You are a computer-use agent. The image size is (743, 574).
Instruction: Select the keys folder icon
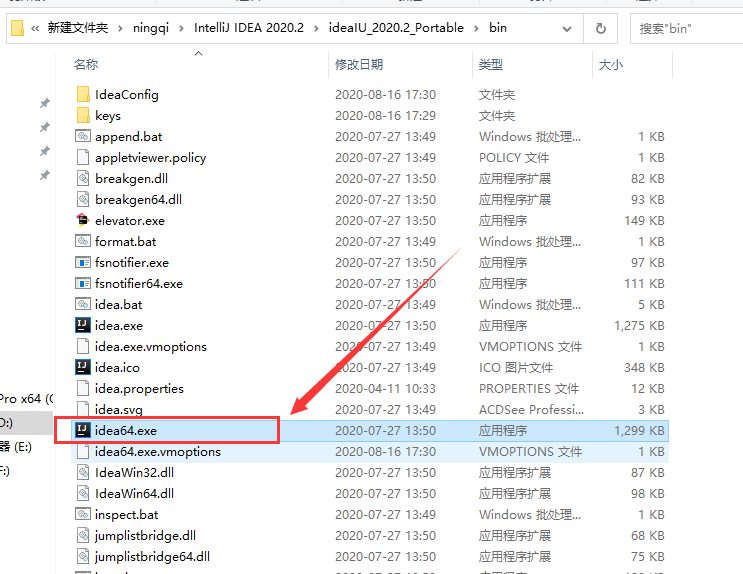click(x=83, y=115)
